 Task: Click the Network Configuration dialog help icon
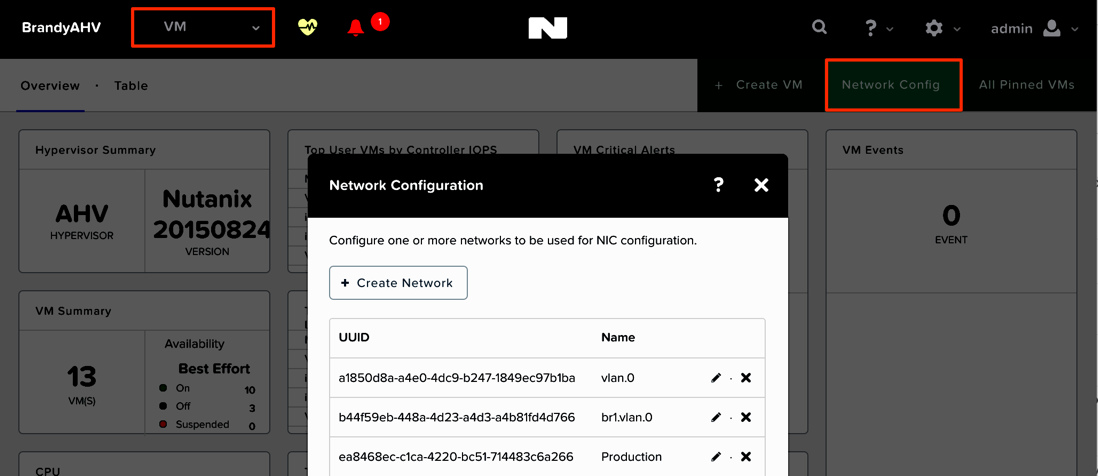718,185
